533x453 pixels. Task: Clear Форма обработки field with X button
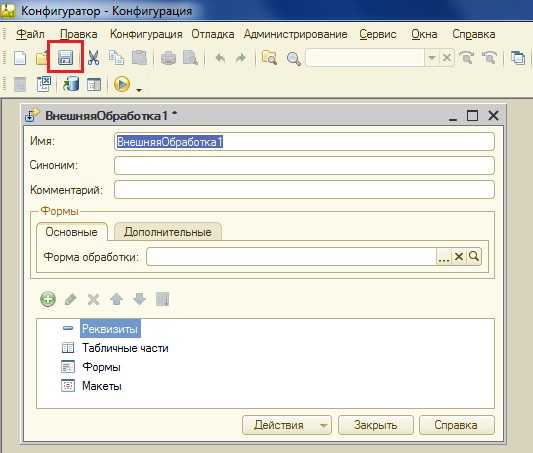(459, 257)
